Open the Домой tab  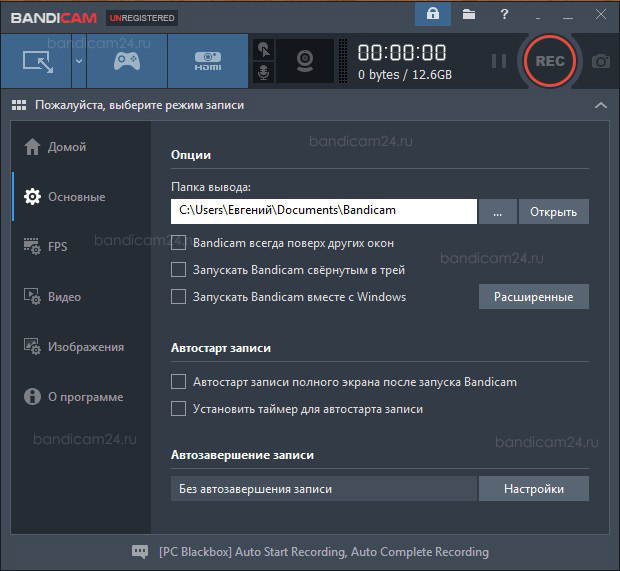pyautogui.click(x=81, y=147)
